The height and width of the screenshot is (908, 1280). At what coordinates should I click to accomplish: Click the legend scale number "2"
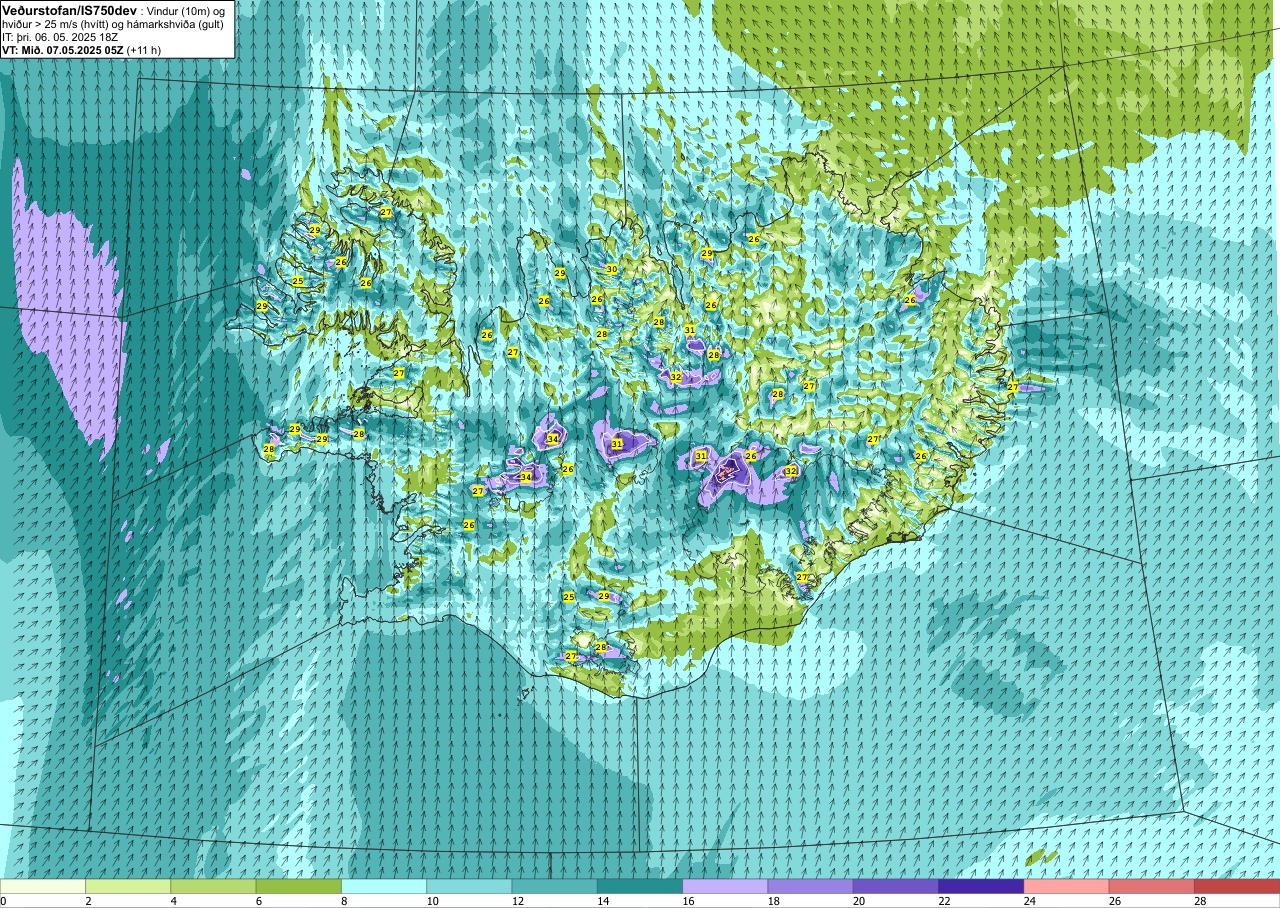click(87, 901)
